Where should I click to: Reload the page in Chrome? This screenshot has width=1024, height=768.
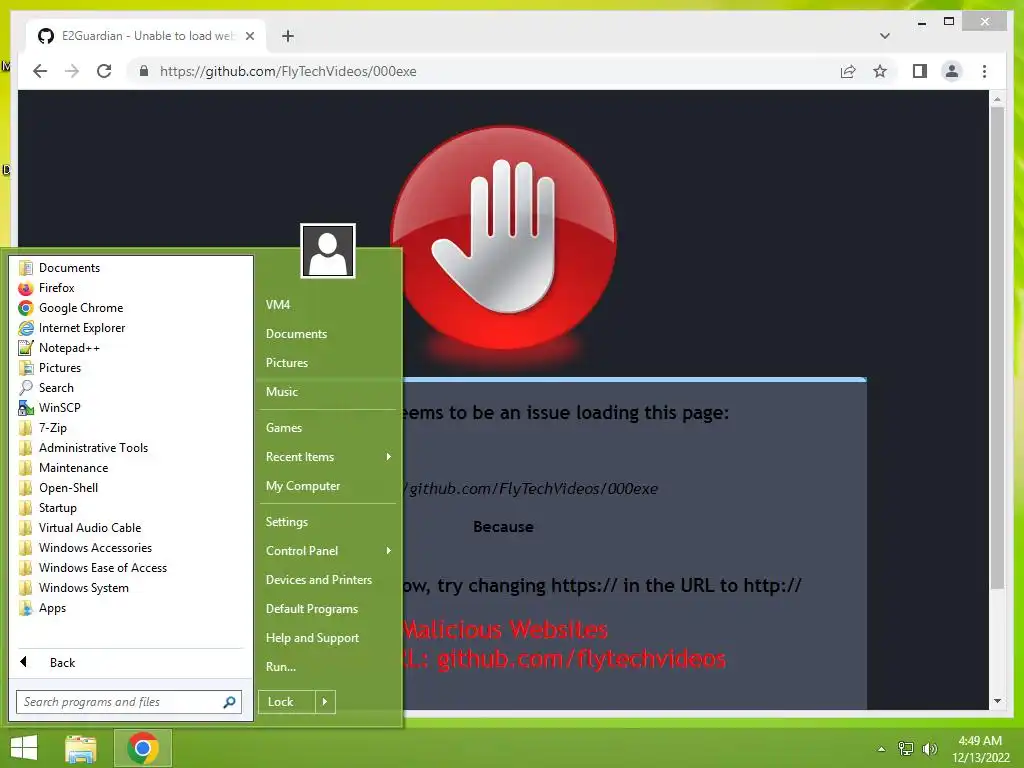(x=104, y=71)
